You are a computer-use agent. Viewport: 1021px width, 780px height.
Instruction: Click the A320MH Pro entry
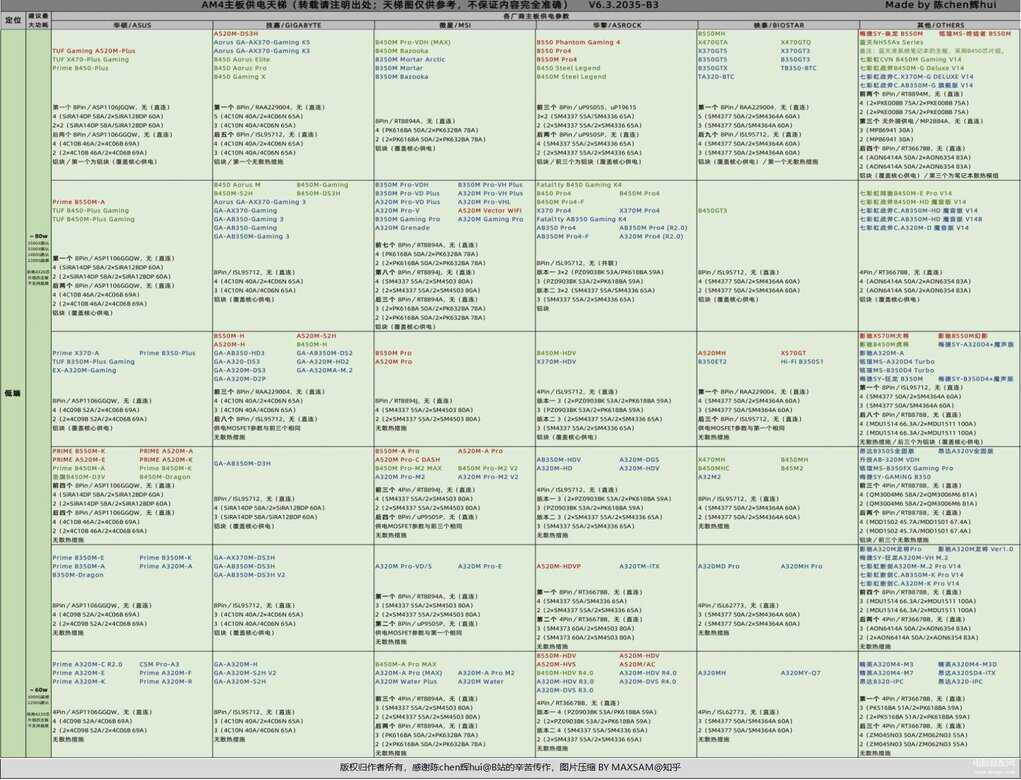pos(802,566)
